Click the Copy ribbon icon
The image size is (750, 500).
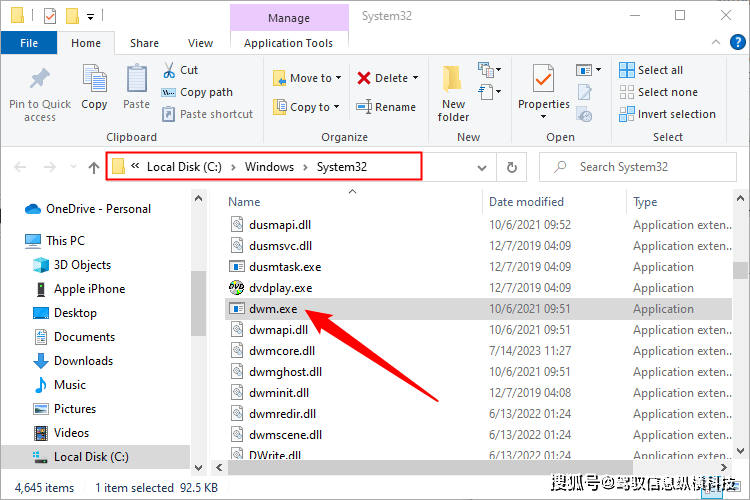pos(94,78)
